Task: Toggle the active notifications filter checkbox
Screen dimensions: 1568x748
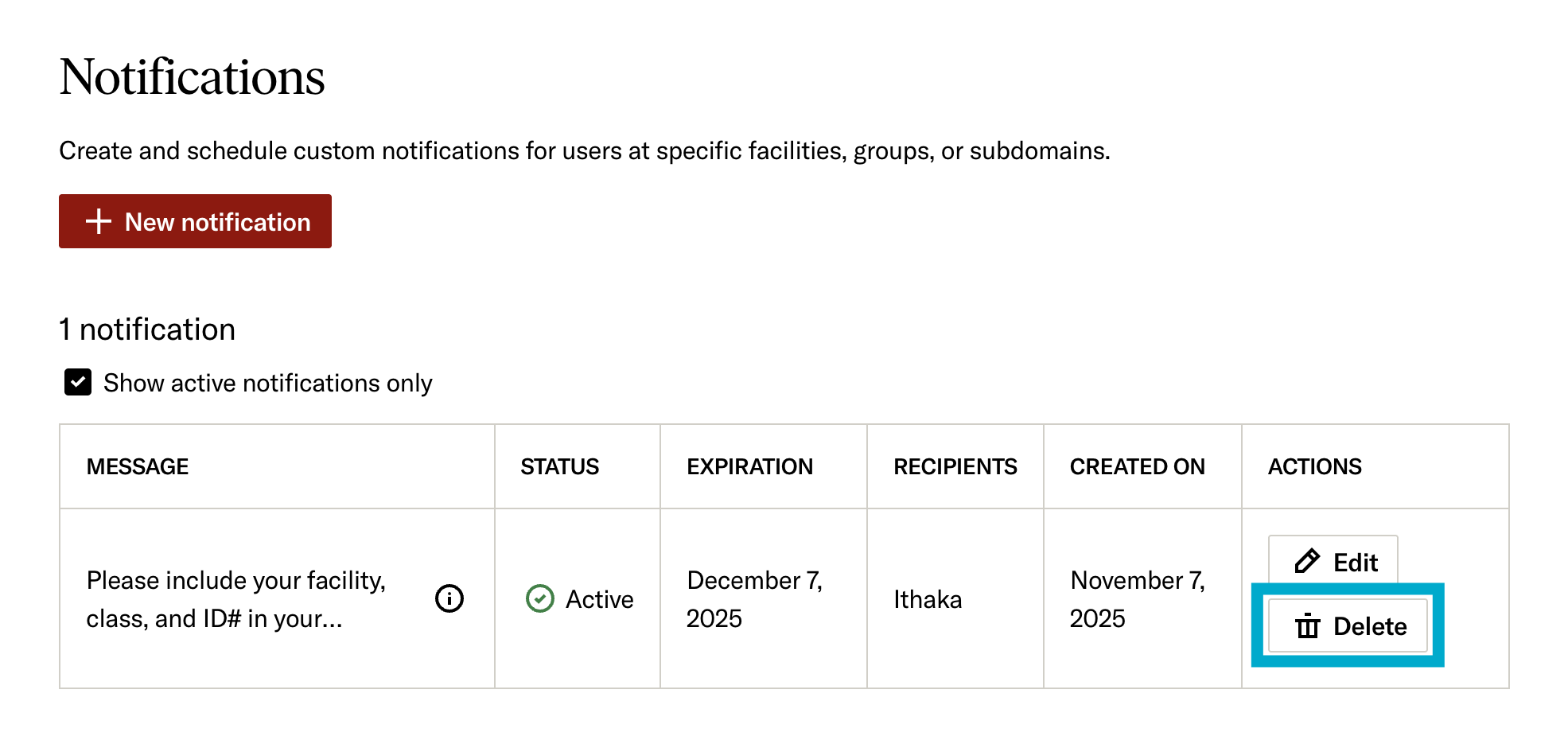Action: (77, 383)
